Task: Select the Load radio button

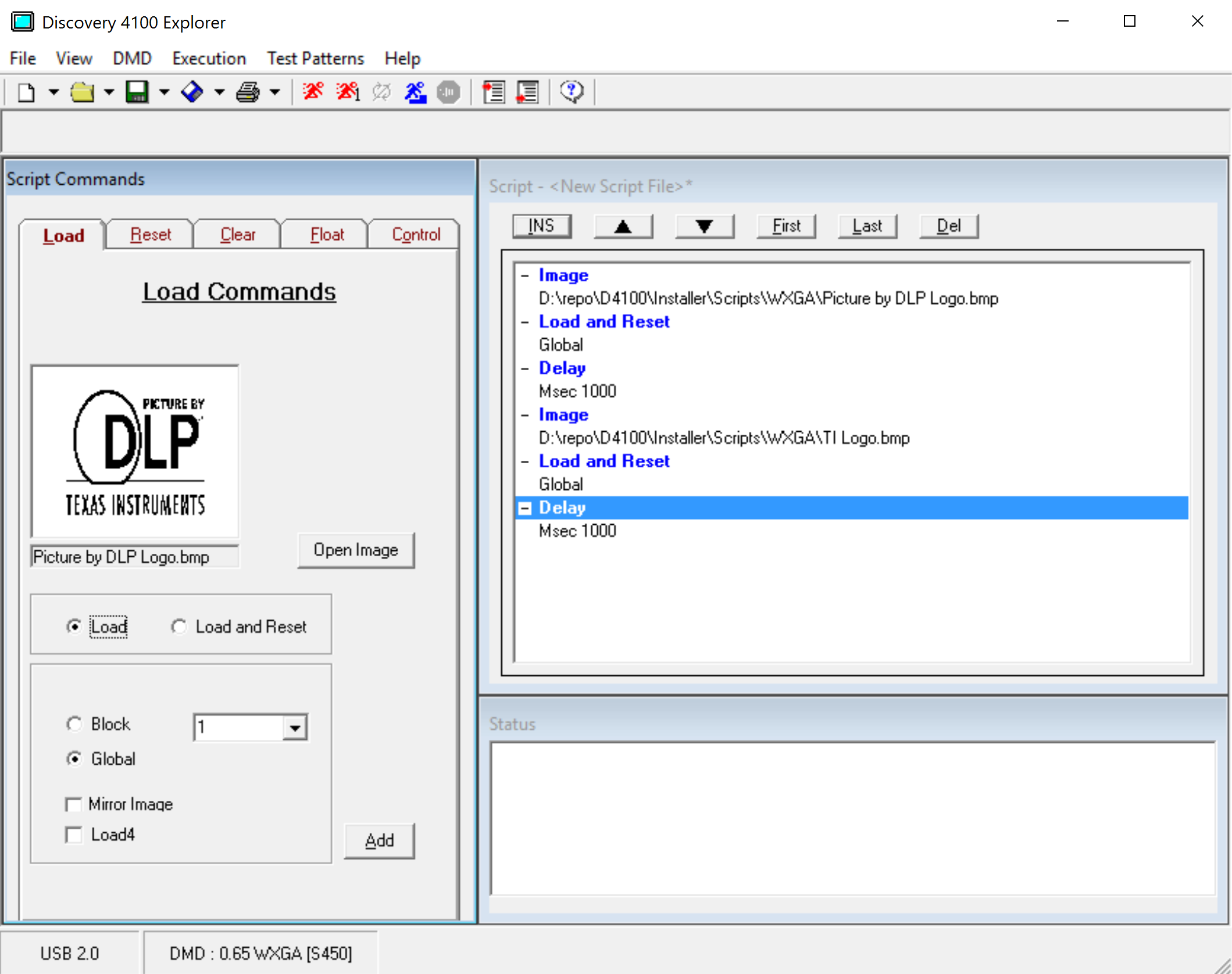Action: [74, 626]
